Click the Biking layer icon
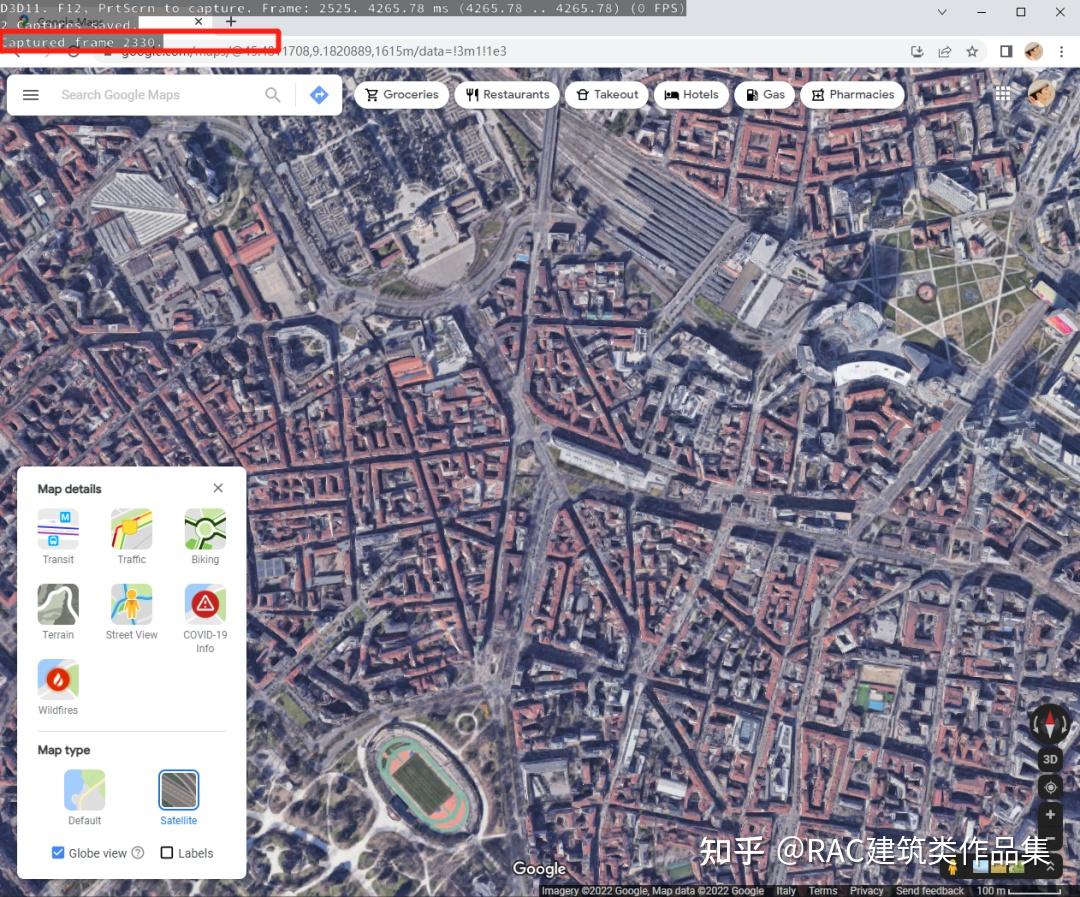Image resolution: width=1080 pixels, height=897 pixels. pos(205,528)
